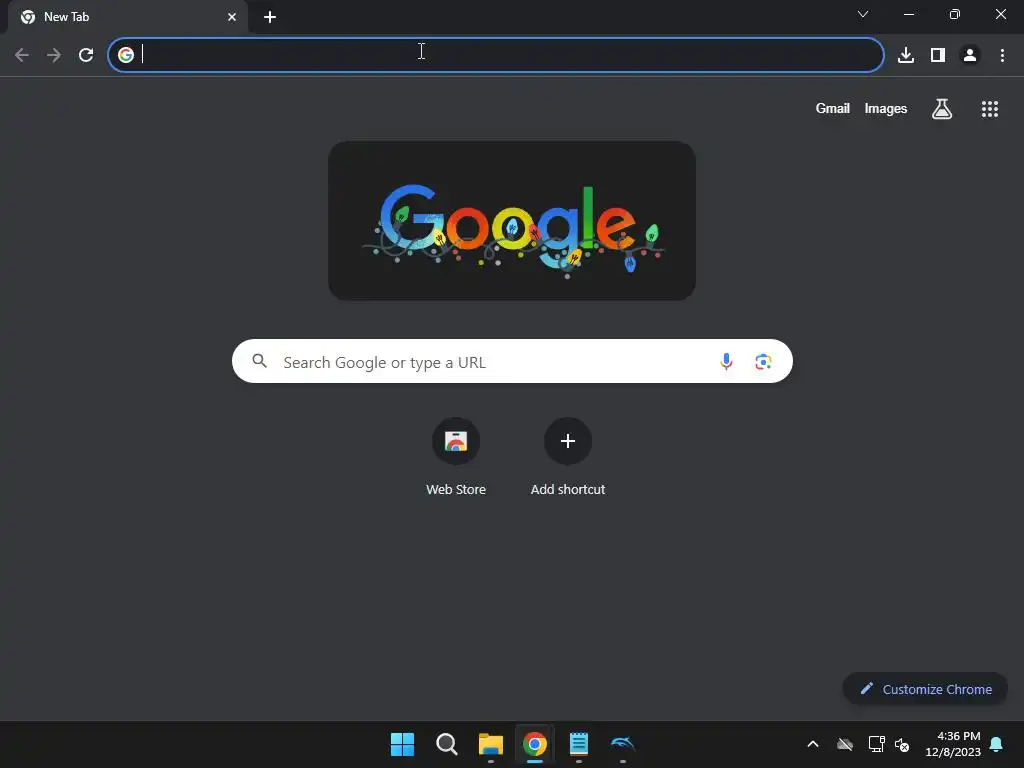
Task: Click the forward navigation arrow
Action: (54, 55)
